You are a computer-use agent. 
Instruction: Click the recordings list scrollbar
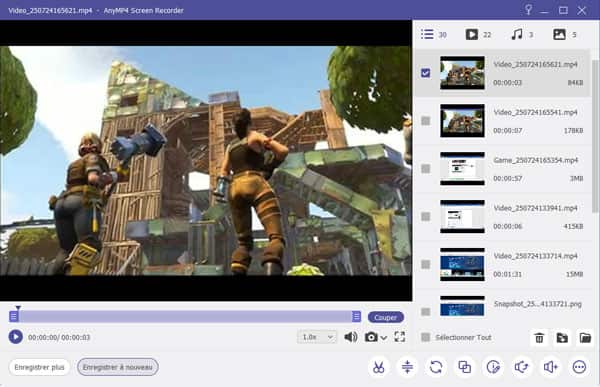595,136
